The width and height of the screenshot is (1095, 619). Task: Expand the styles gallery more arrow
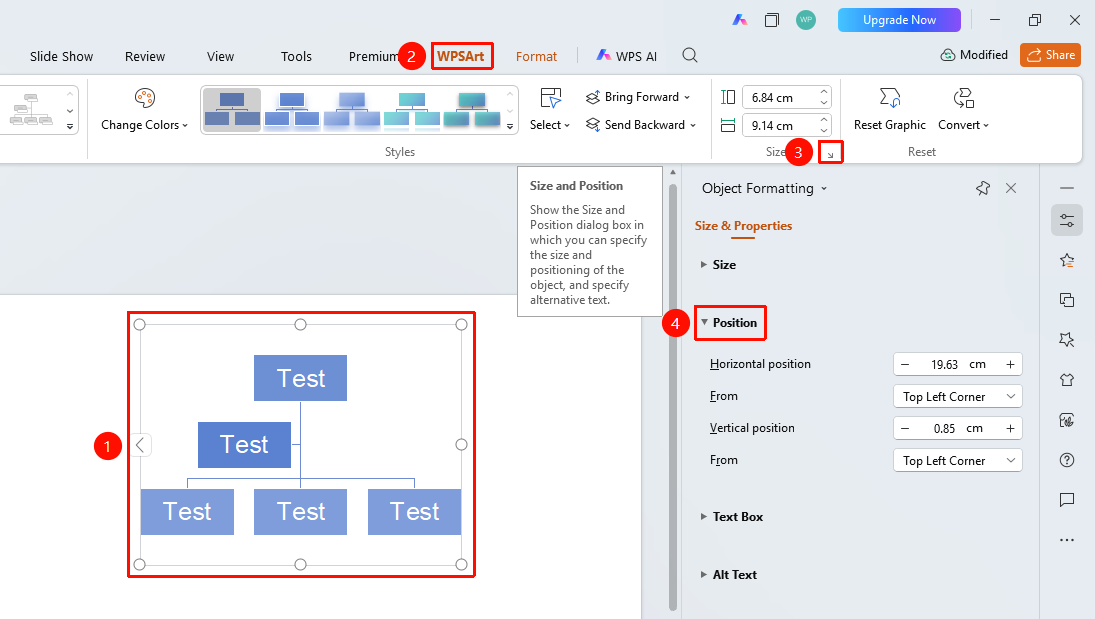(x=510, y=126)
